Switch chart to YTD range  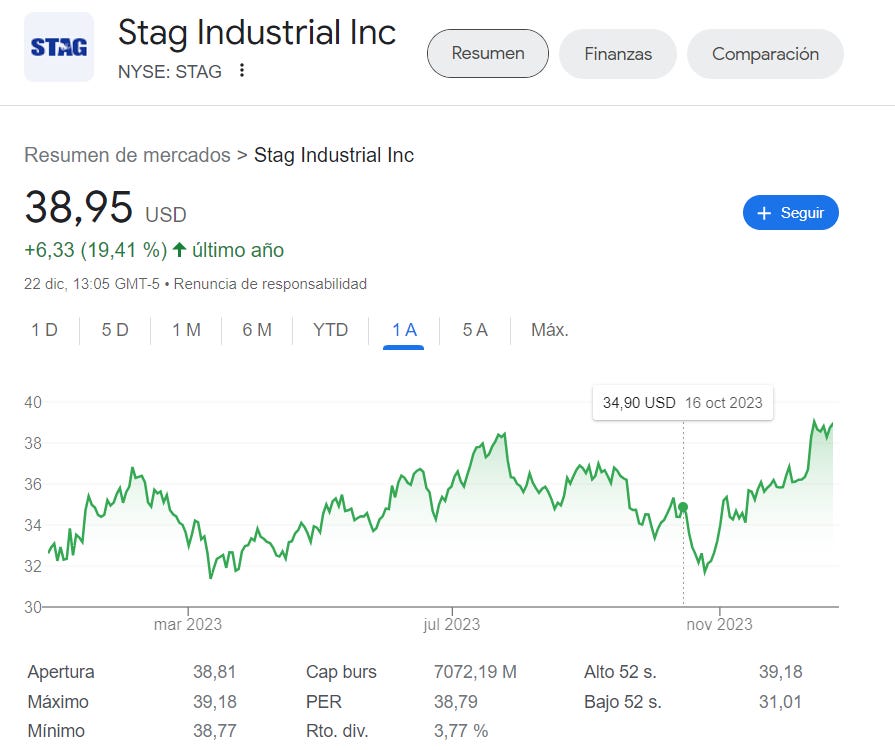330,330
